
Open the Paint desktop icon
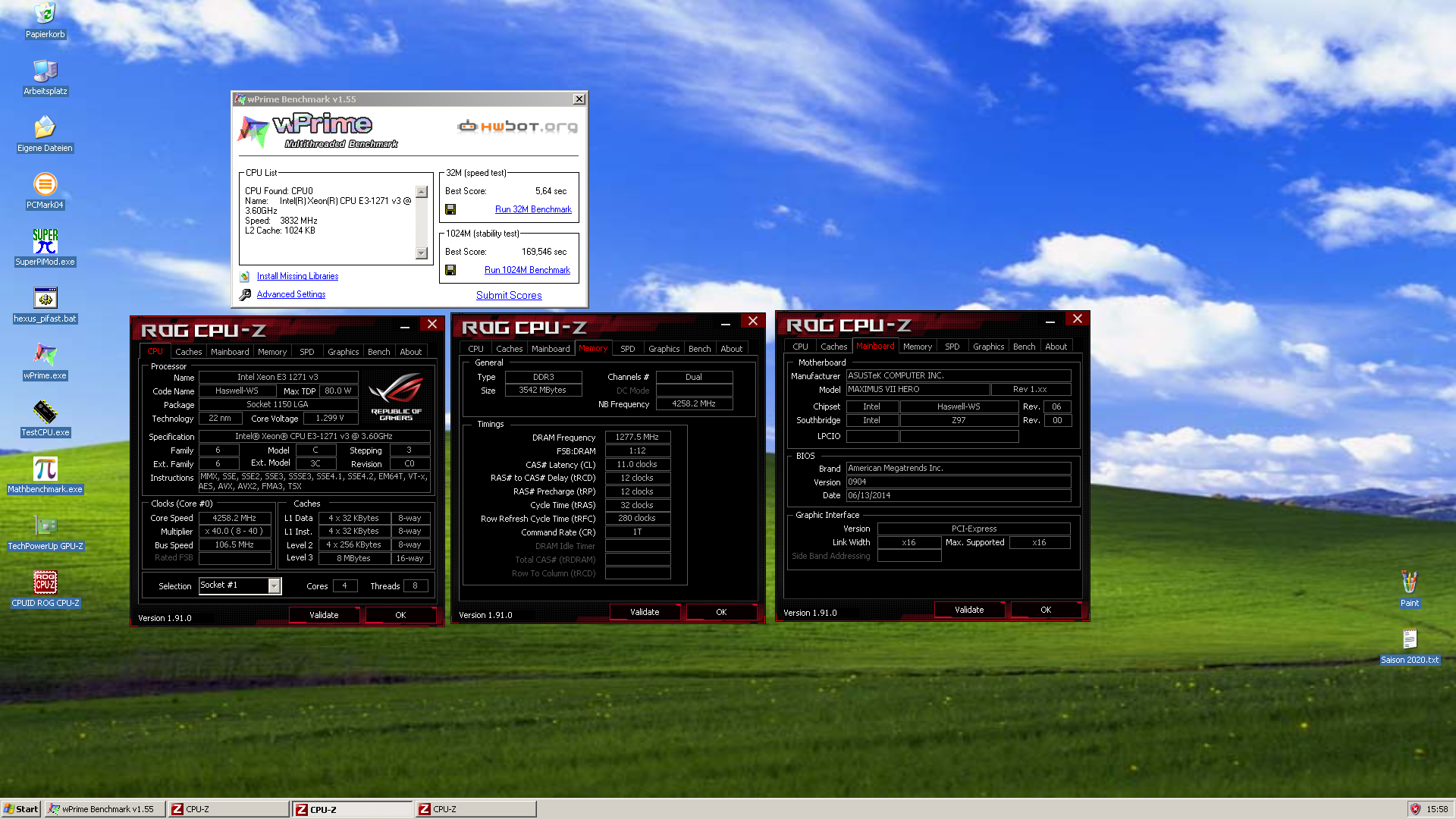[x=1410, y=589]
